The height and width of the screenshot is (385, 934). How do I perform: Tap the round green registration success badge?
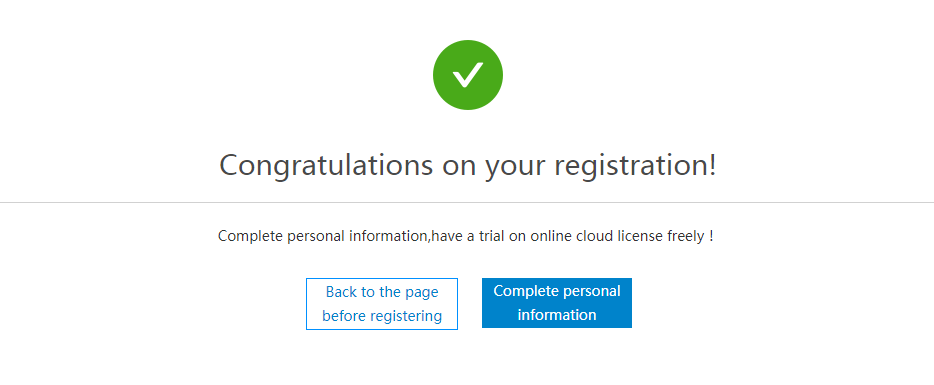pyautogui.click(x=468, y=75)
